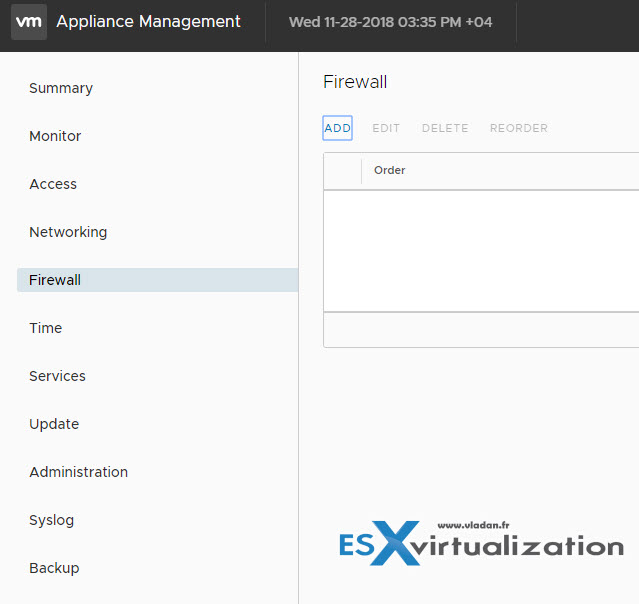Open the Update section
639x604 pixels.
54,424
